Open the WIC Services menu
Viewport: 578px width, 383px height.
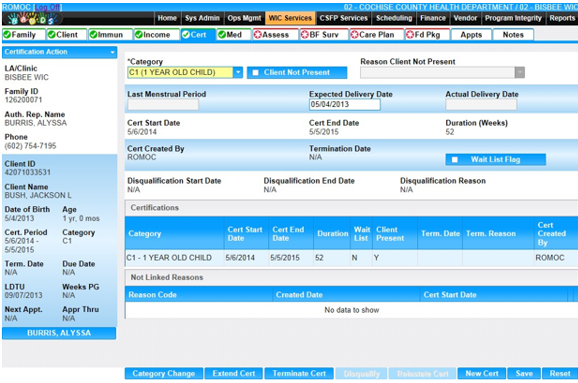pyautogui.click(x=290, y=18)
